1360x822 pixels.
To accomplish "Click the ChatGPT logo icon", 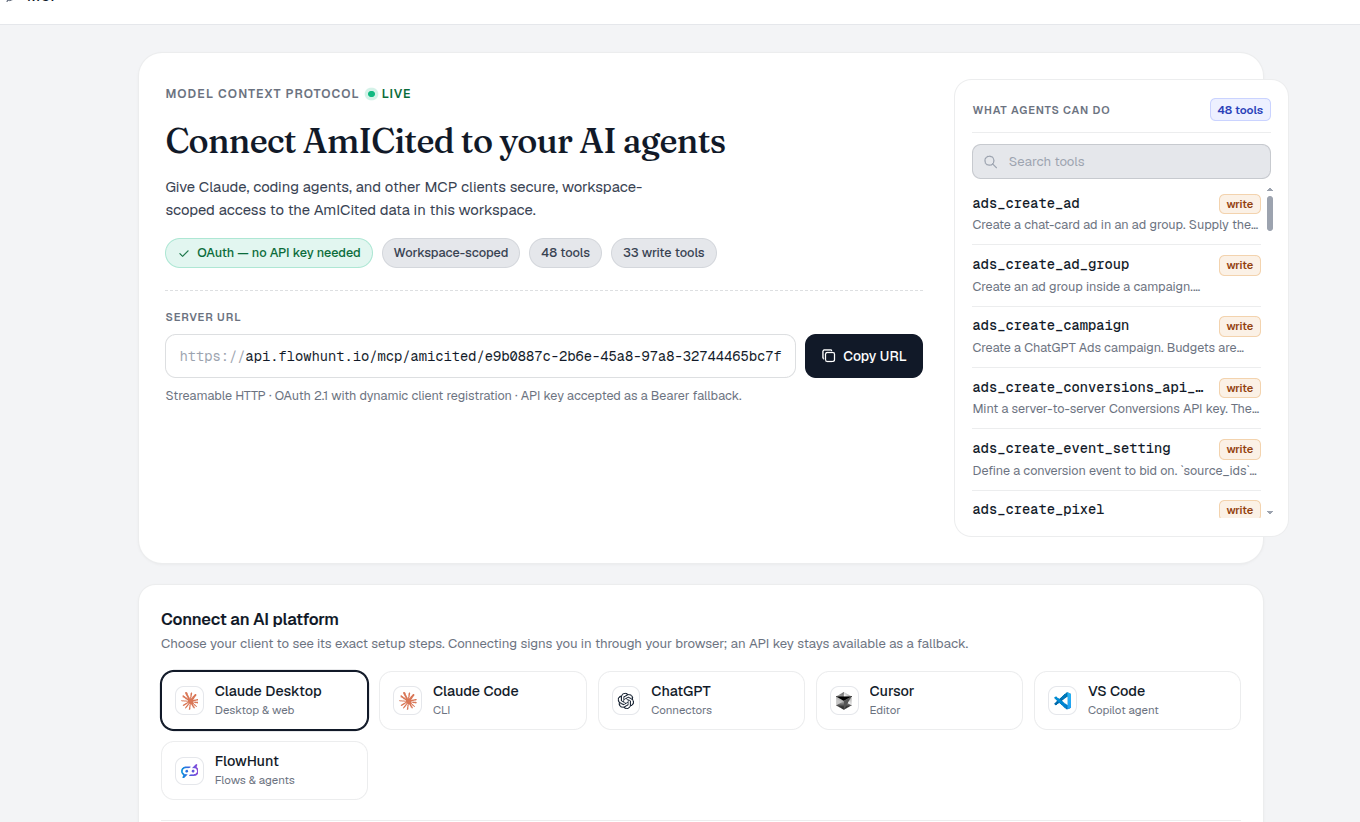I will pyautogui.click(x=626, y=700).
